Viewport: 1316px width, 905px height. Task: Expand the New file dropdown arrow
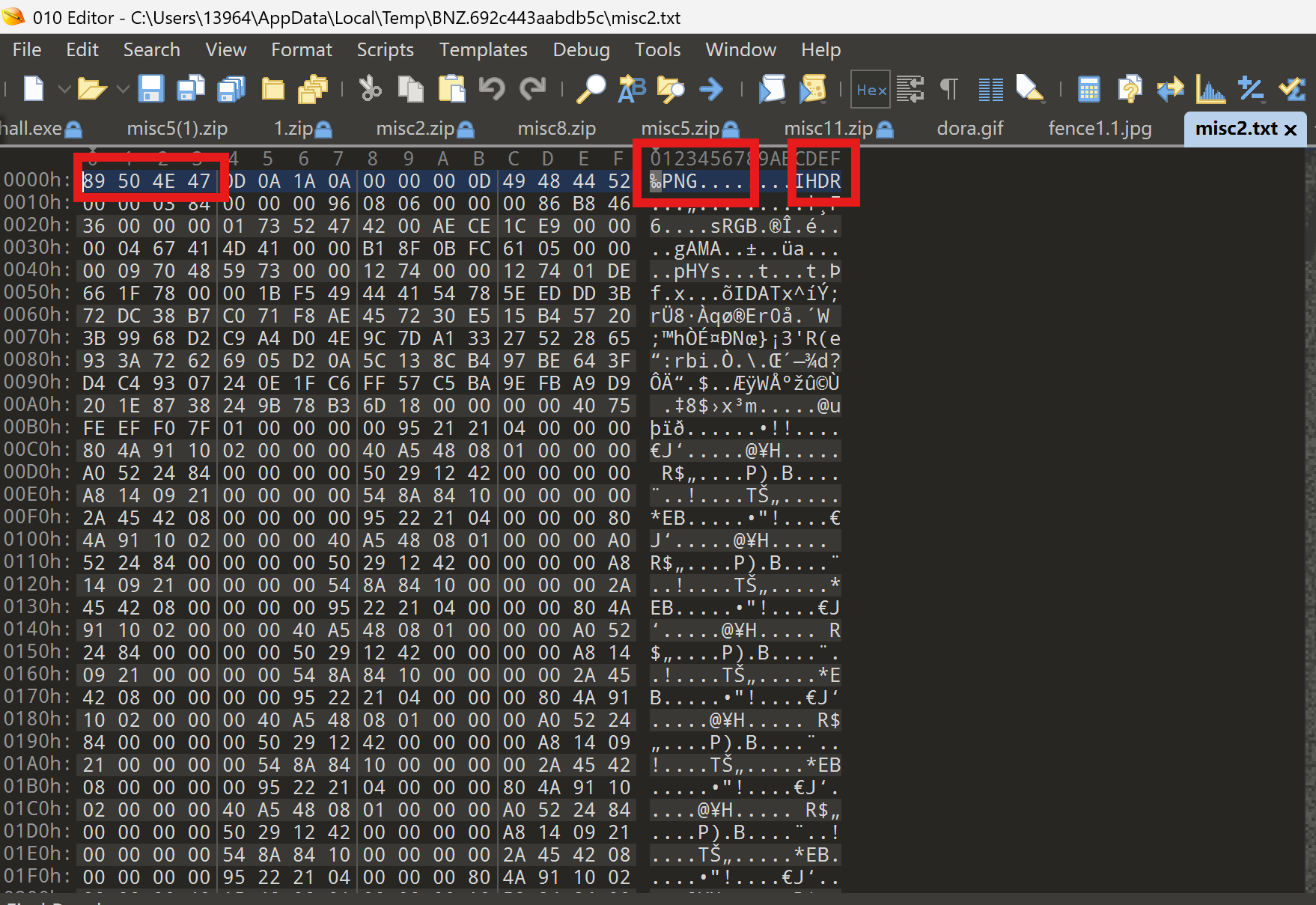coord(64,89)
